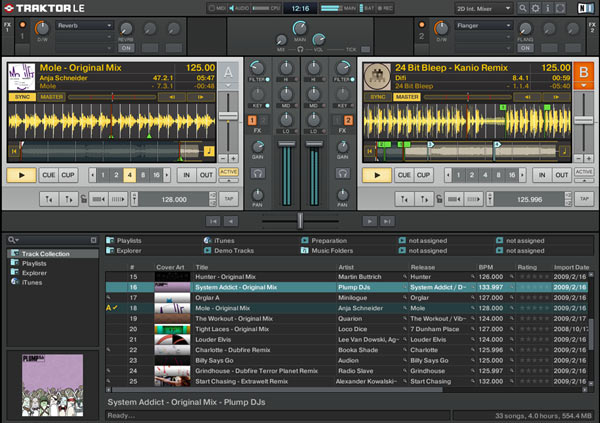This screenshot has height=423, width=600.
Task: Click Deck A tempo fader handle
Action: click(228, 116)
